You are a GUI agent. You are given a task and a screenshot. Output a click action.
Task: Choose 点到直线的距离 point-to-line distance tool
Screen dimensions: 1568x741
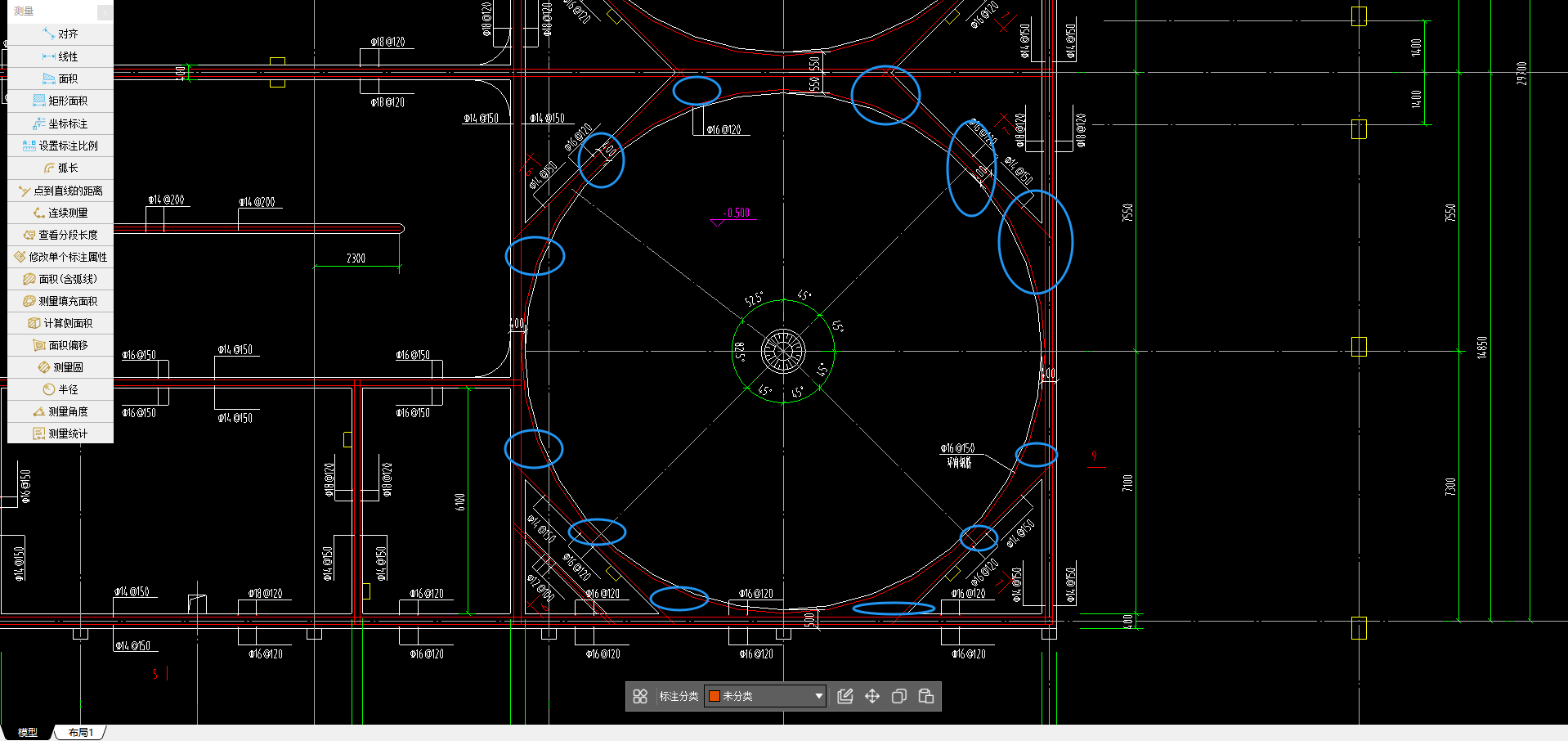[60, 191]
